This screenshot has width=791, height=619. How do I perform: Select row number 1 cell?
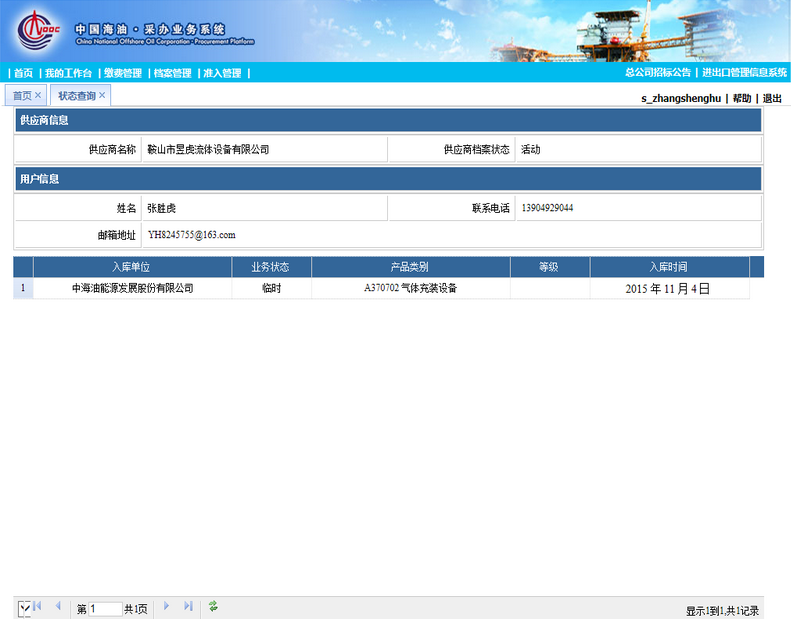click(23, 288)
